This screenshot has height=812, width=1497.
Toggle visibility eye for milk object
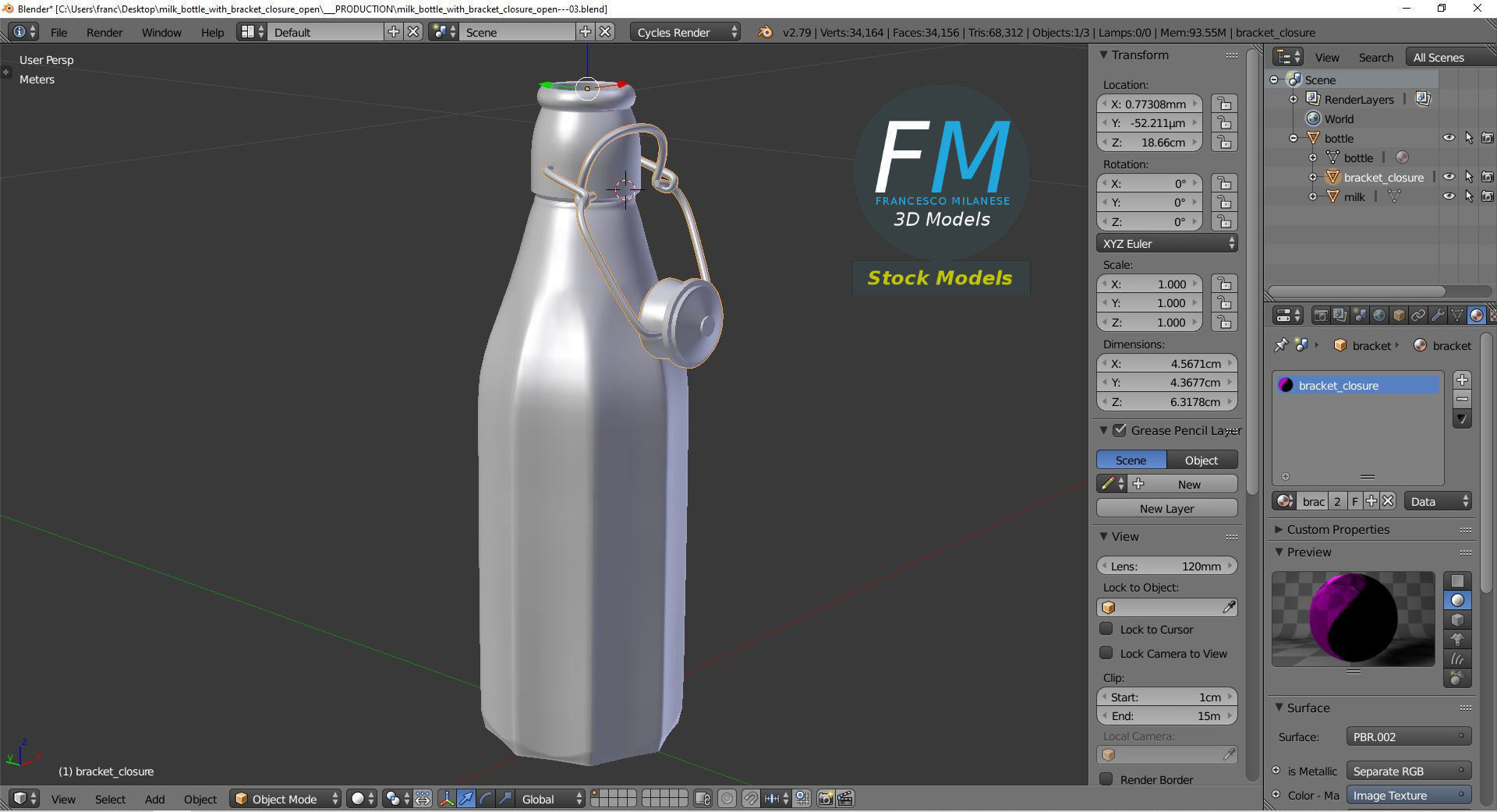pyautogui.click(x=1449, y=196)
